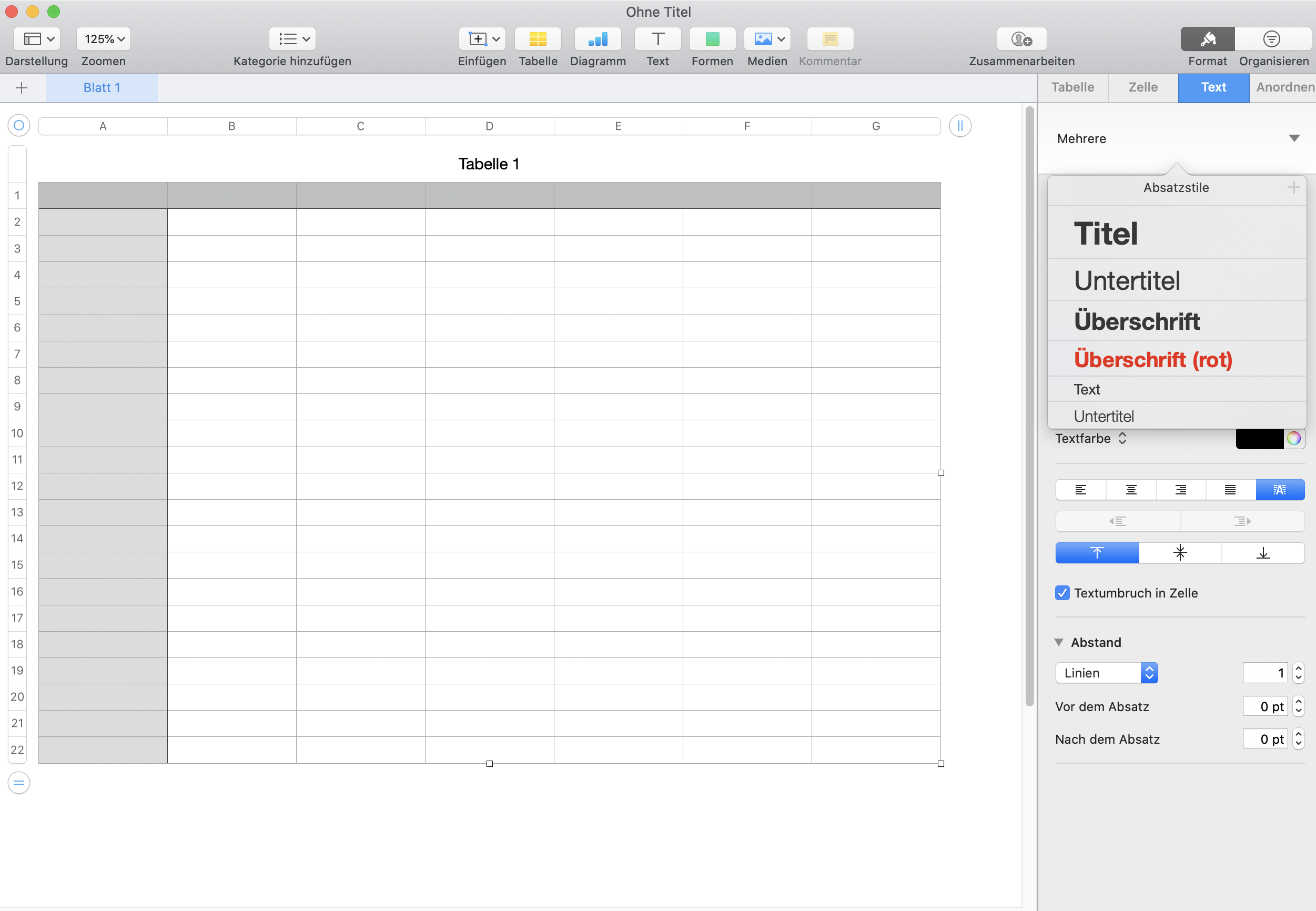1316x911 pixels.
Task: Click the Diagramm chart icon
Action: point(598,39)
